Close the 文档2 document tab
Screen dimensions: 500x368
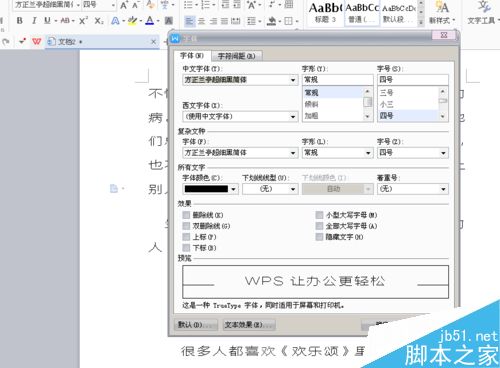click(x=153, y=42)
